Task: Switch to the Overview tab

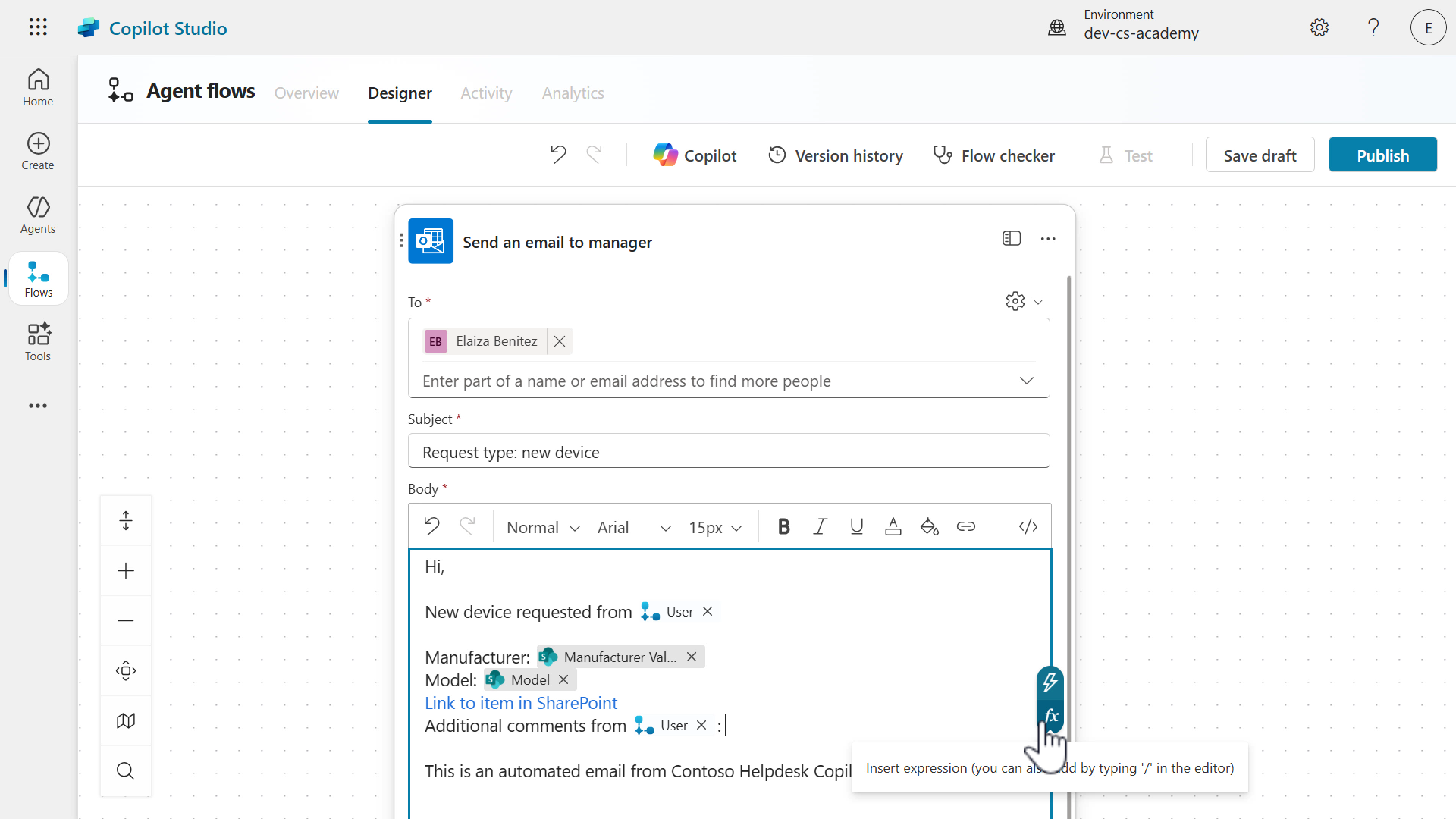Action: (x=306, y=93)
